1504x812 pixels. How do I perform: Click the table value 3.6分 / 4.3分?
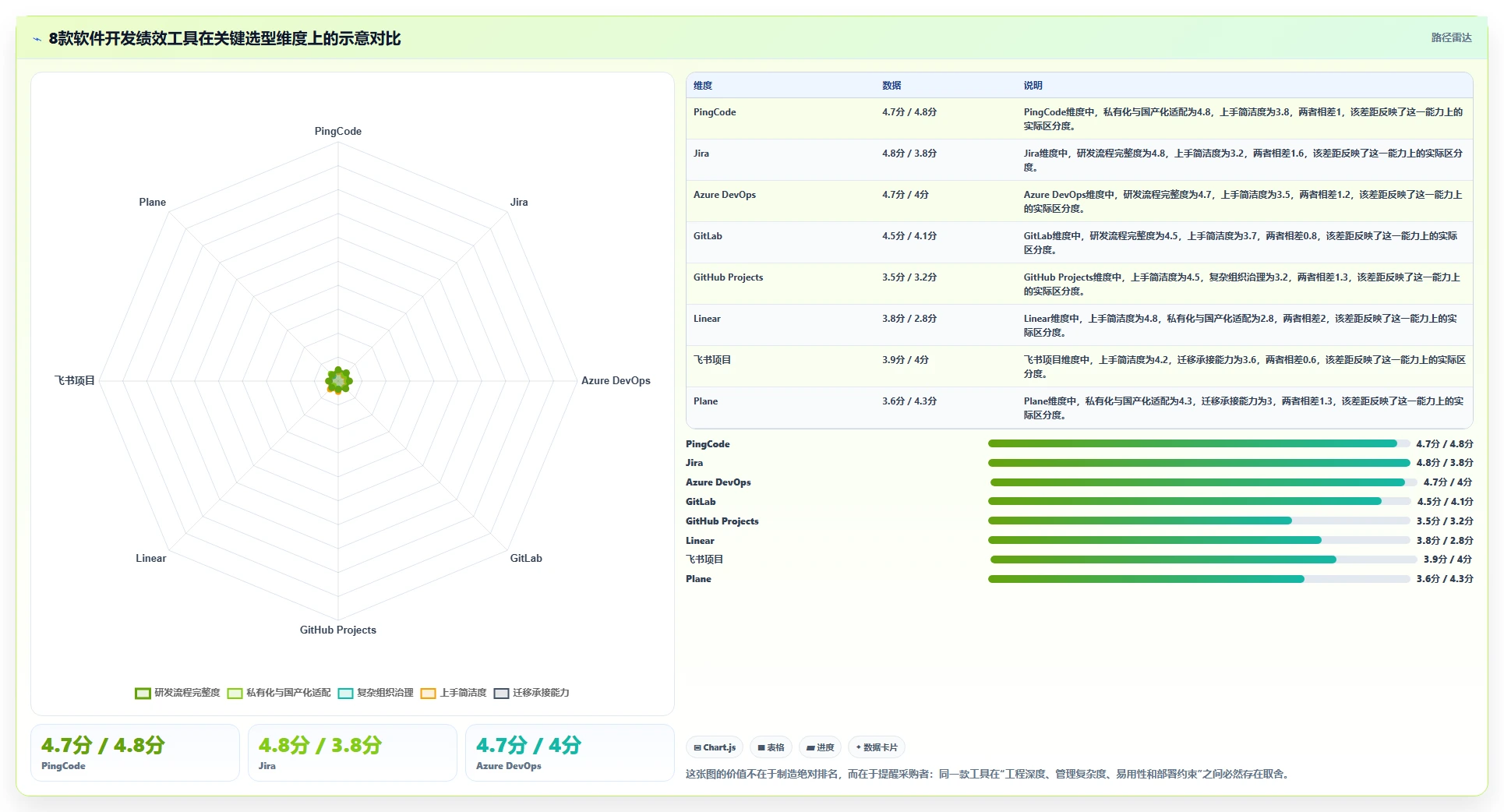pyautogui.click(x=909, y=401)
